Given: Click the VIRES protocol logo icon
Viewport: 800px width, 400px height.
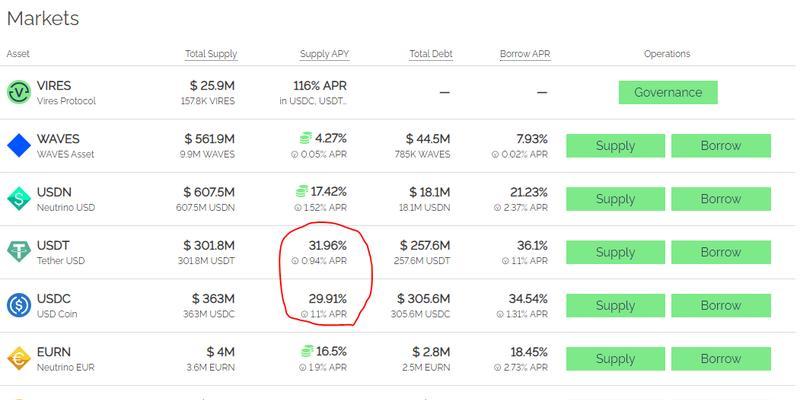Looking at the screenshot, I should coord(19,92).
